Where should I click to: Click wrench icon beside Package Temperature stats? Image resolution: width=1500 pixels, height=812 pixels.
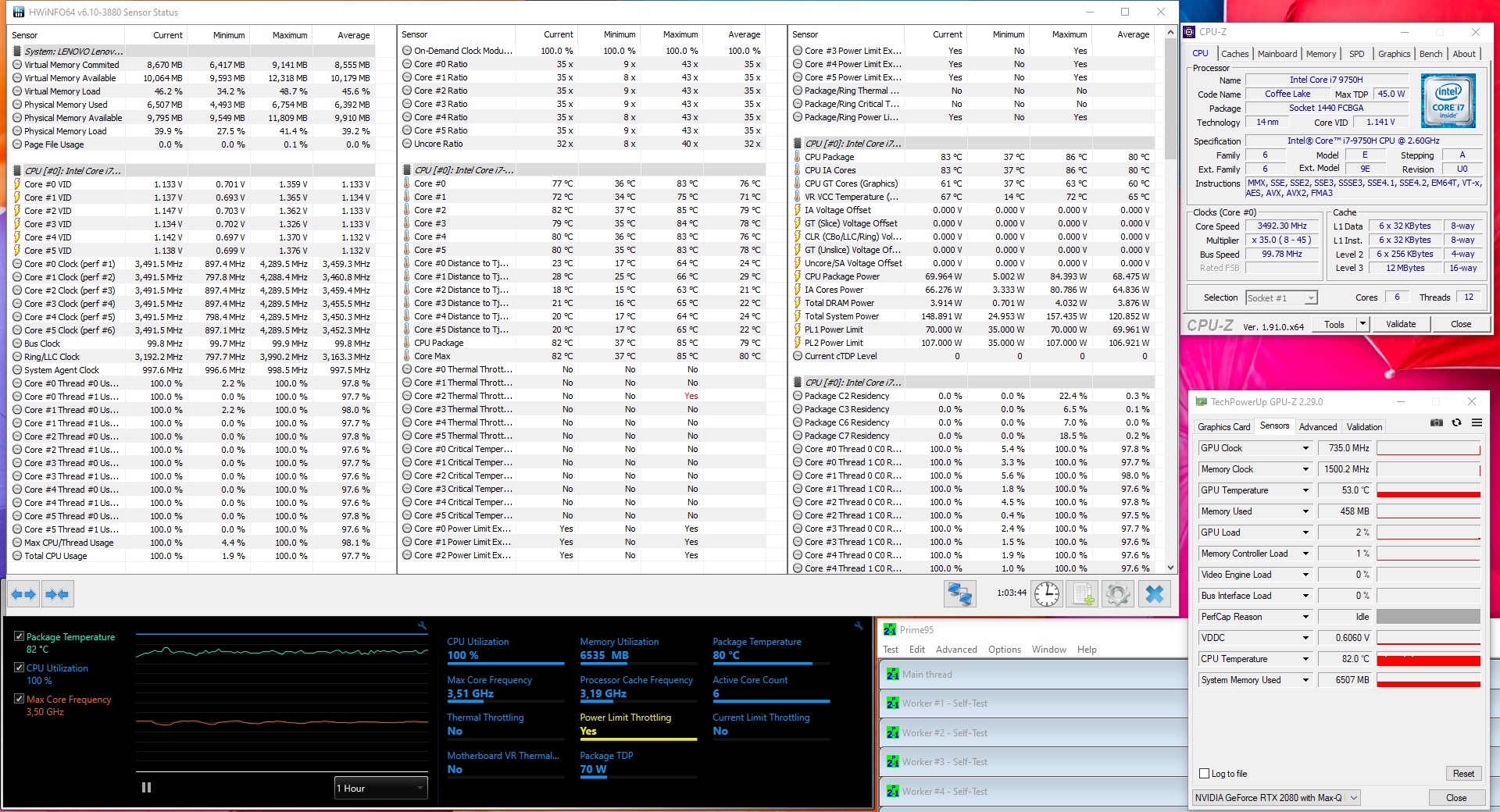coord(859,625)
